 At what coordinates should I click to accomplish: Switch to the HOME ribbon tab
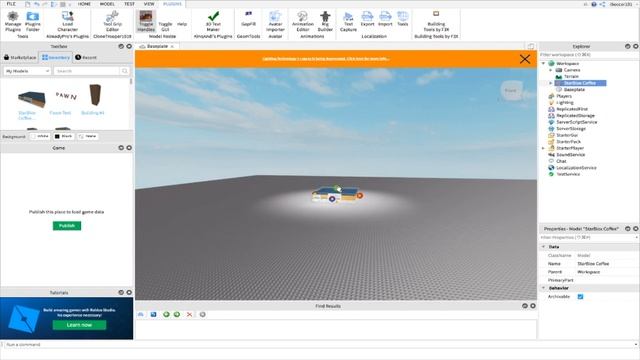[84, 4]
